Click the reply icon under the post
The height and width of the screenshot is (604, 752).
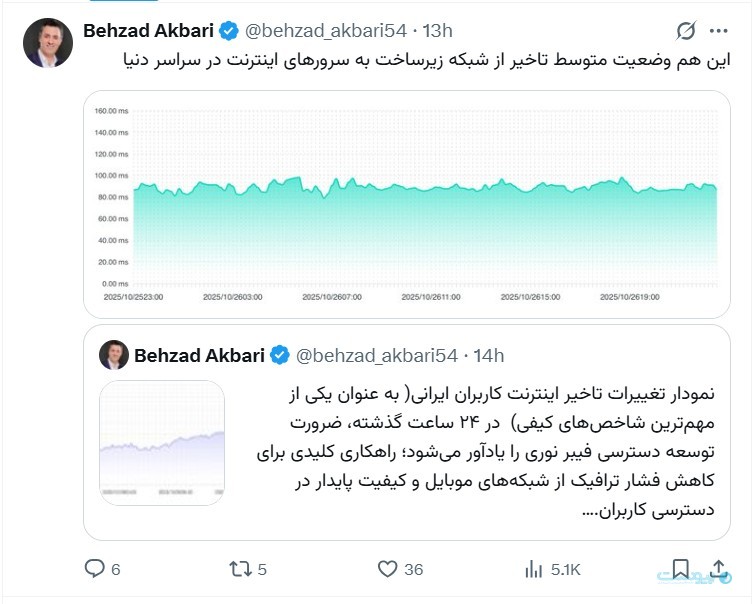tap(95, 568)
